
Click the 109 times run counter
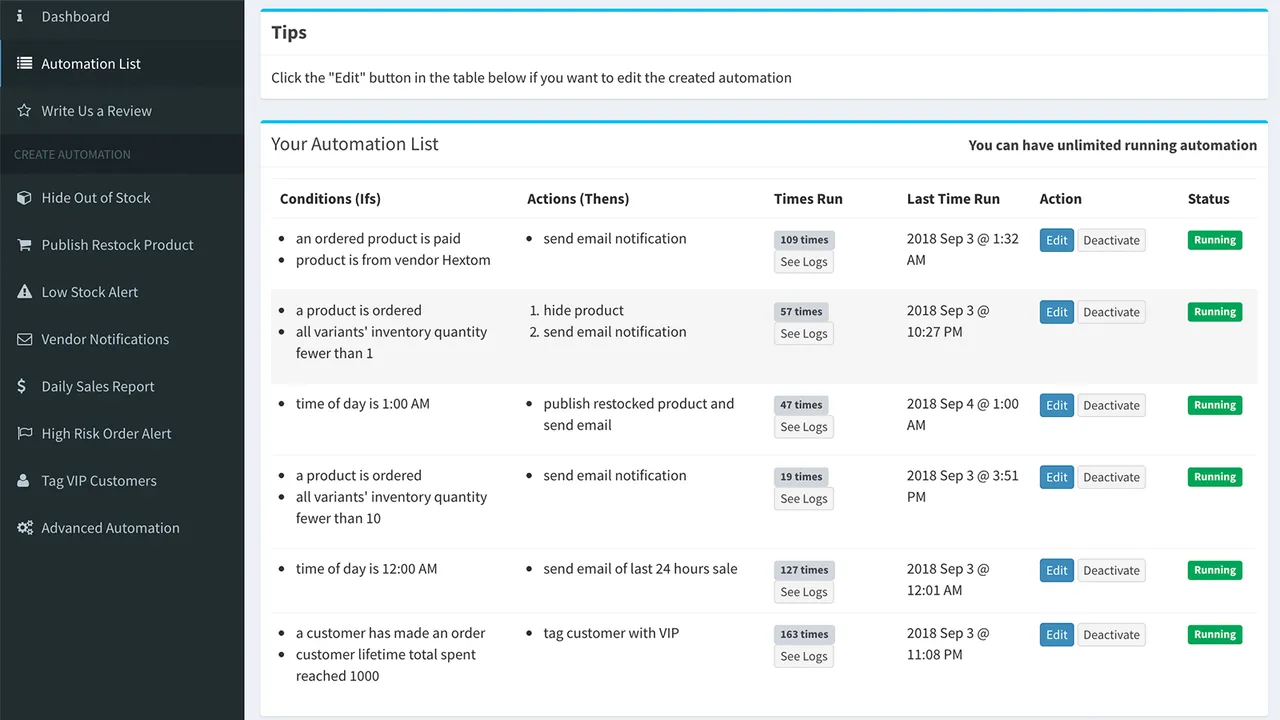(x=803, y=239)
